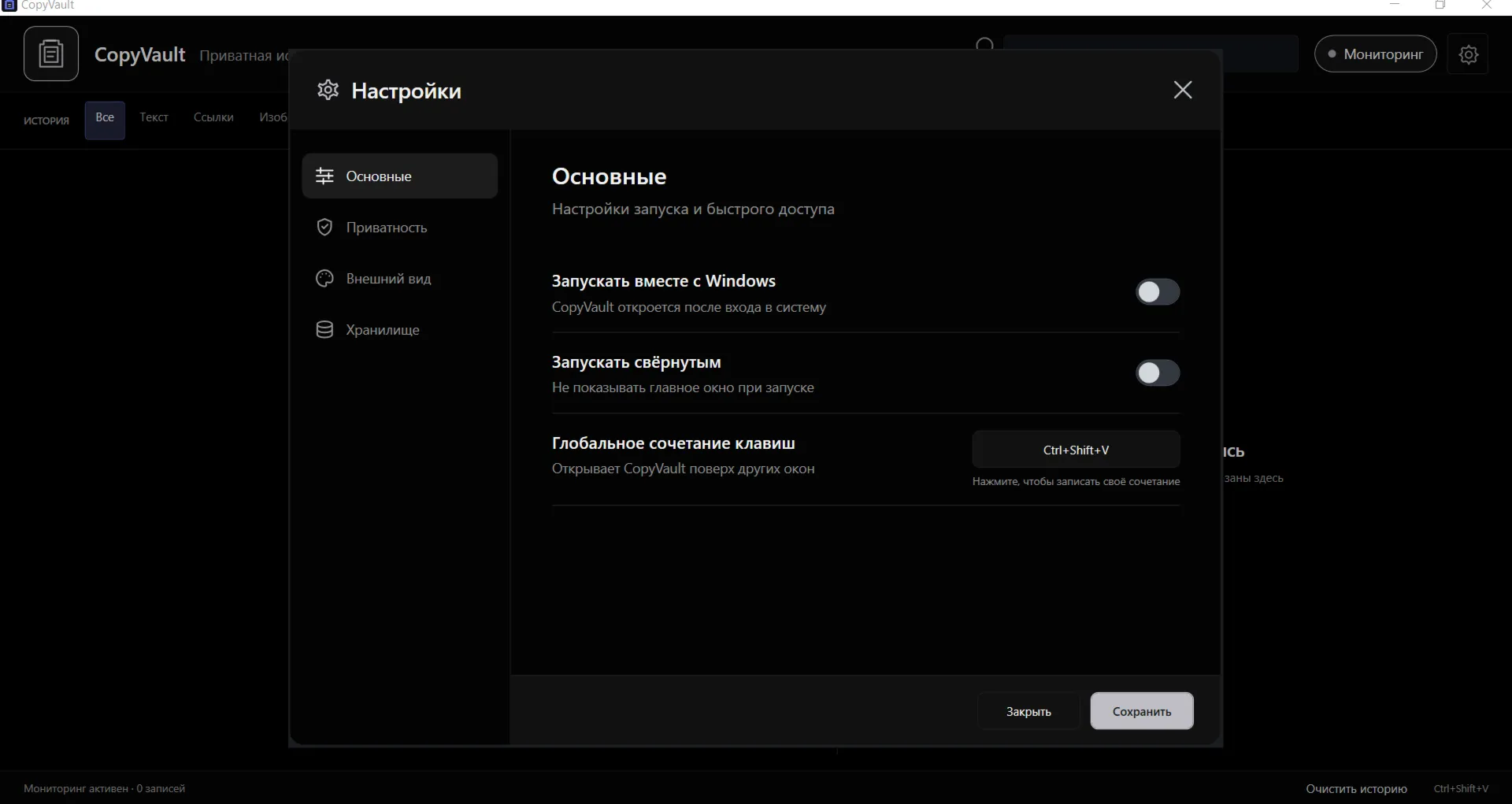Image resolution: width=1512 pixels, height=804 pixels.
Task: Click the search field in the header
Action: tap(1151, 54)
